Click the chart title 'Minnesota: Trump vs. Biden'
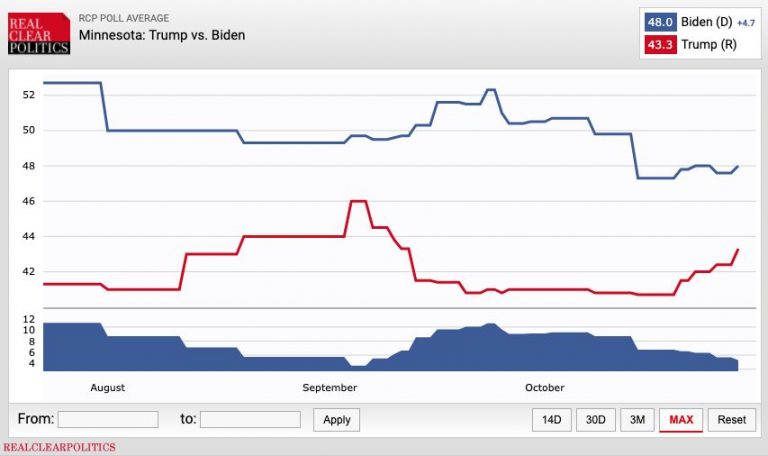 click(161, 36)
